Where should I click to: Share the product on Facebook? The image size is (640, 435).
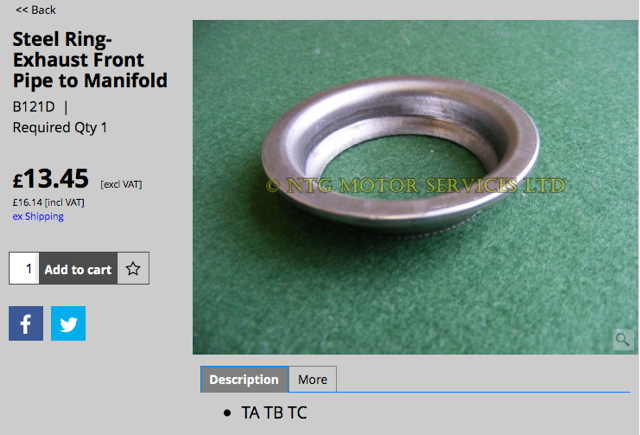click(x=26, y=323)
